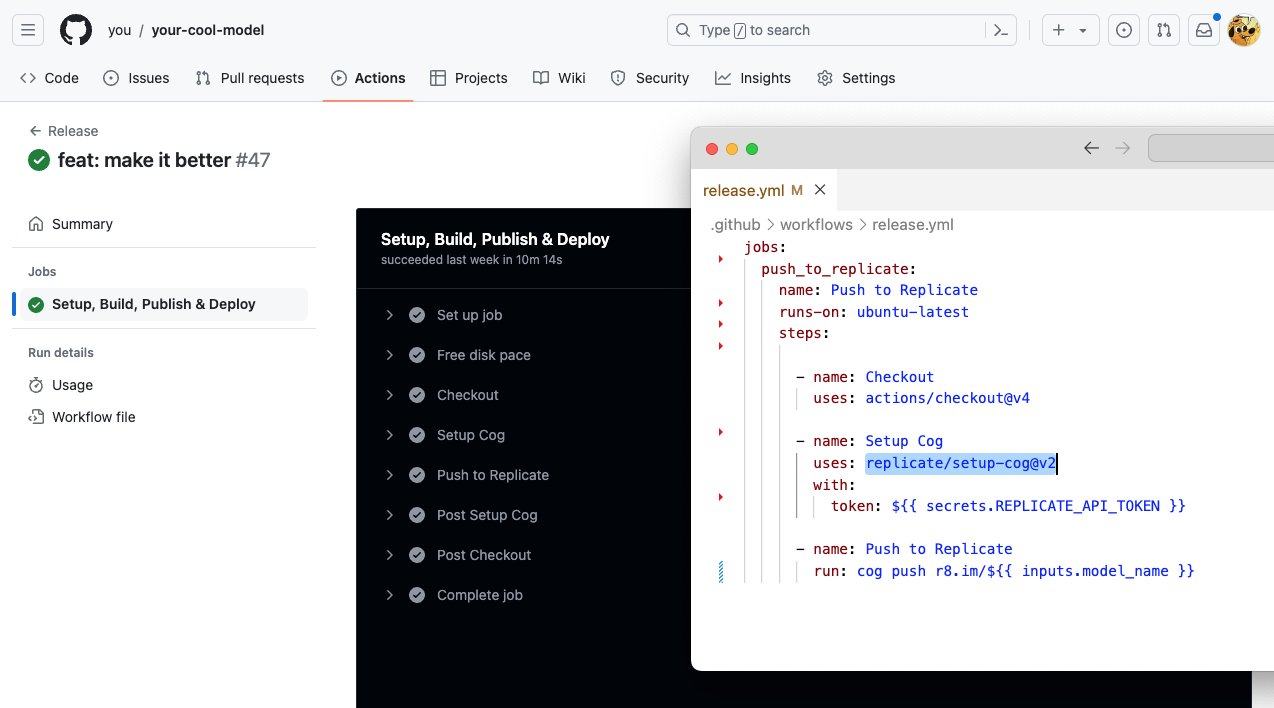Switch to the Pull requests tab
This screenshot has width=1274, height=708.
click(250, 78)
